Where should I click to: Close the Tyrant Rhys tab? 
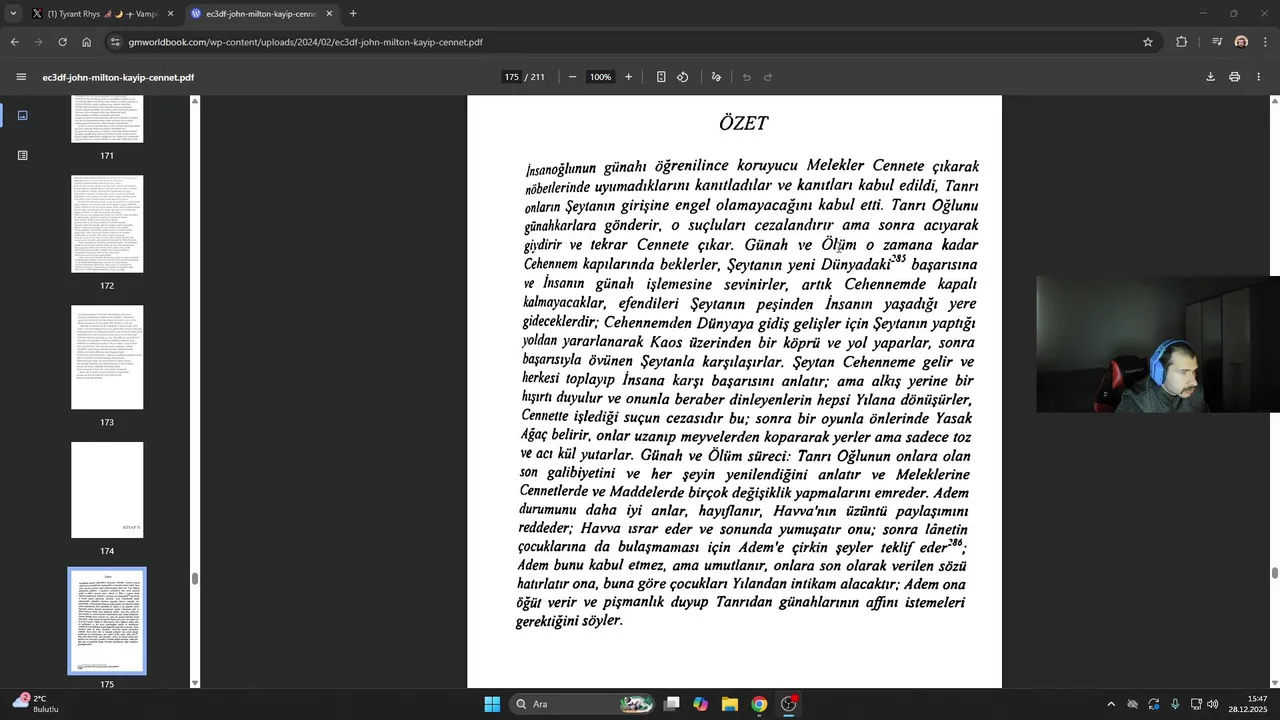pyautogui.click(x=170, y=14)
